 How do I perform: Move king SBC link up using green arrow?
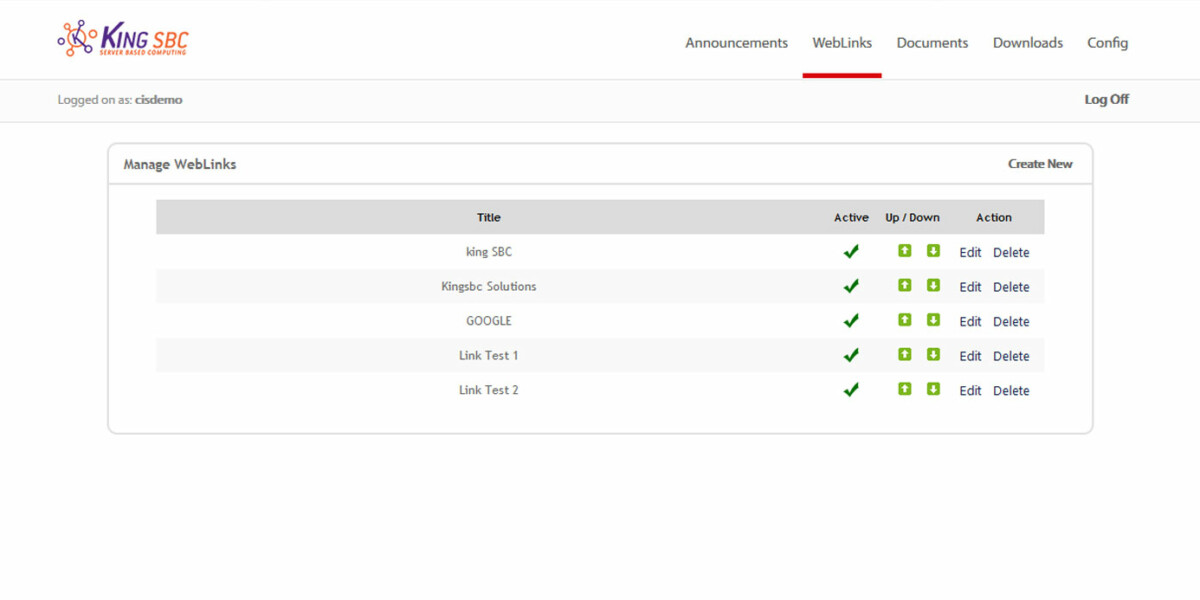click(904, 251)
